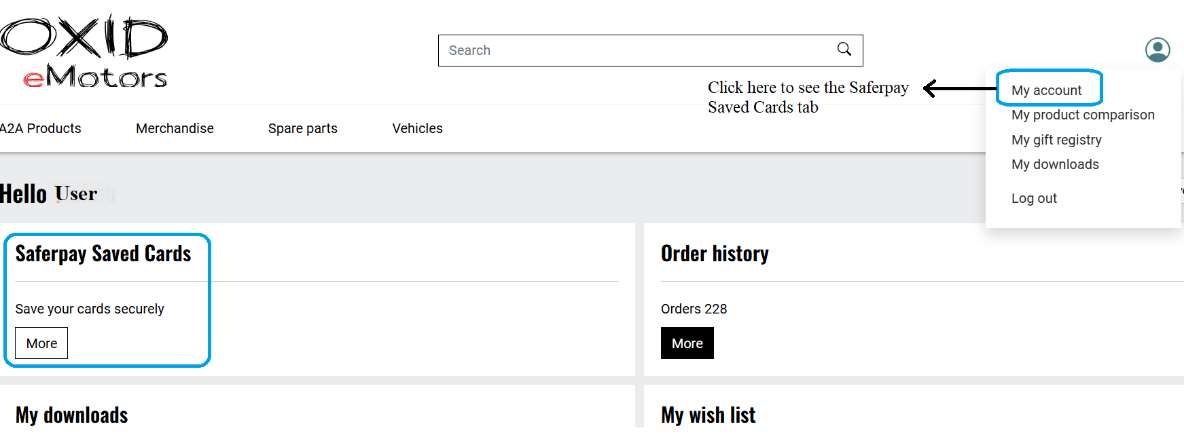Image resolution: width=1184 pixels, height=437 pixels.
Task: Choose My gift registry in user menu
Action: tap(1056, 140)
